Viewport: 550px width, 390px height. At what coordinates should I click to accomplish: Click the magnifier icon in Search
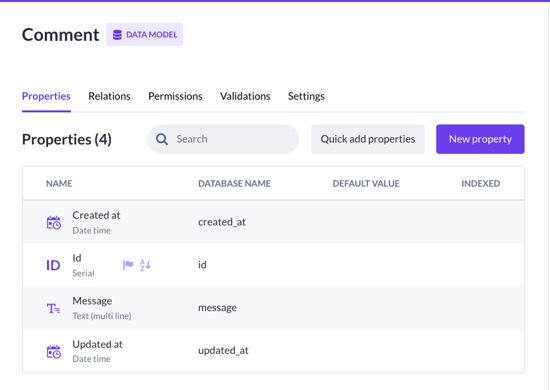[x=162, y=139]
